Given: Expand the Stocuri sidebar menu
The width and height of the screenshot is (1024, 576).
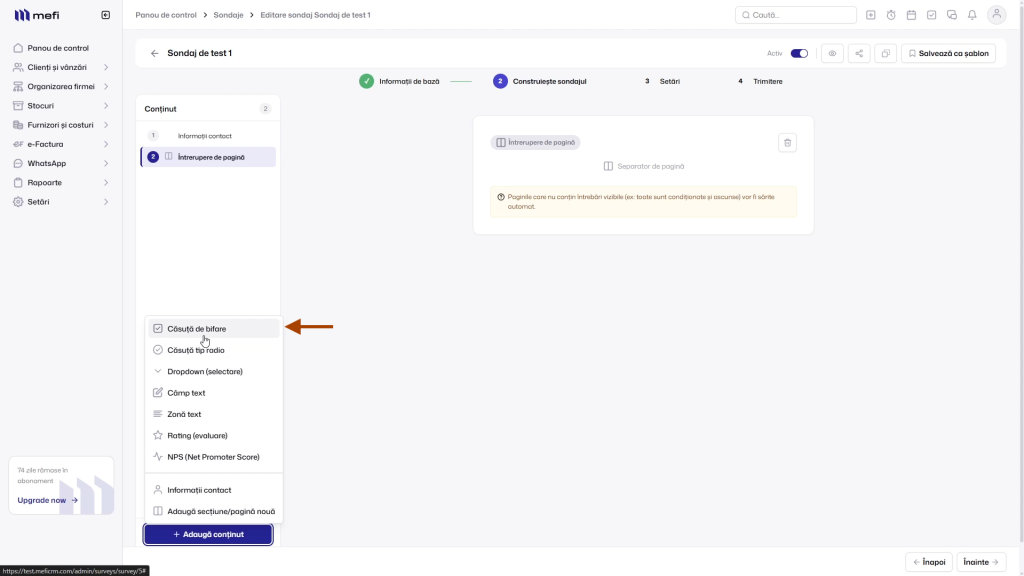Looking at the screenshot, I should (61, 106).
